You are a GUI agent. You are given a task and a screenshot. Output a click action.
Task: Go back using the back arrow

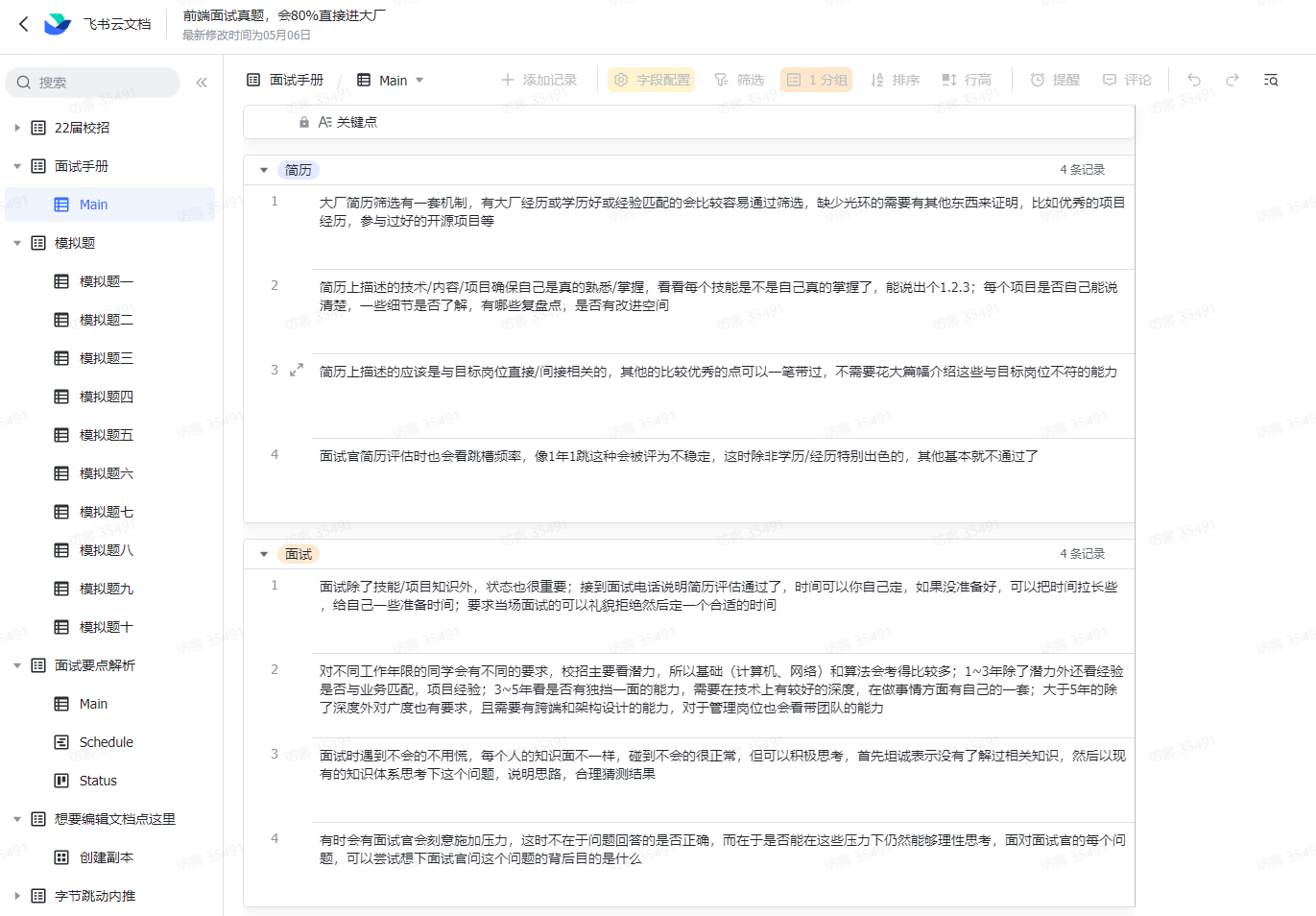(24, 24)
